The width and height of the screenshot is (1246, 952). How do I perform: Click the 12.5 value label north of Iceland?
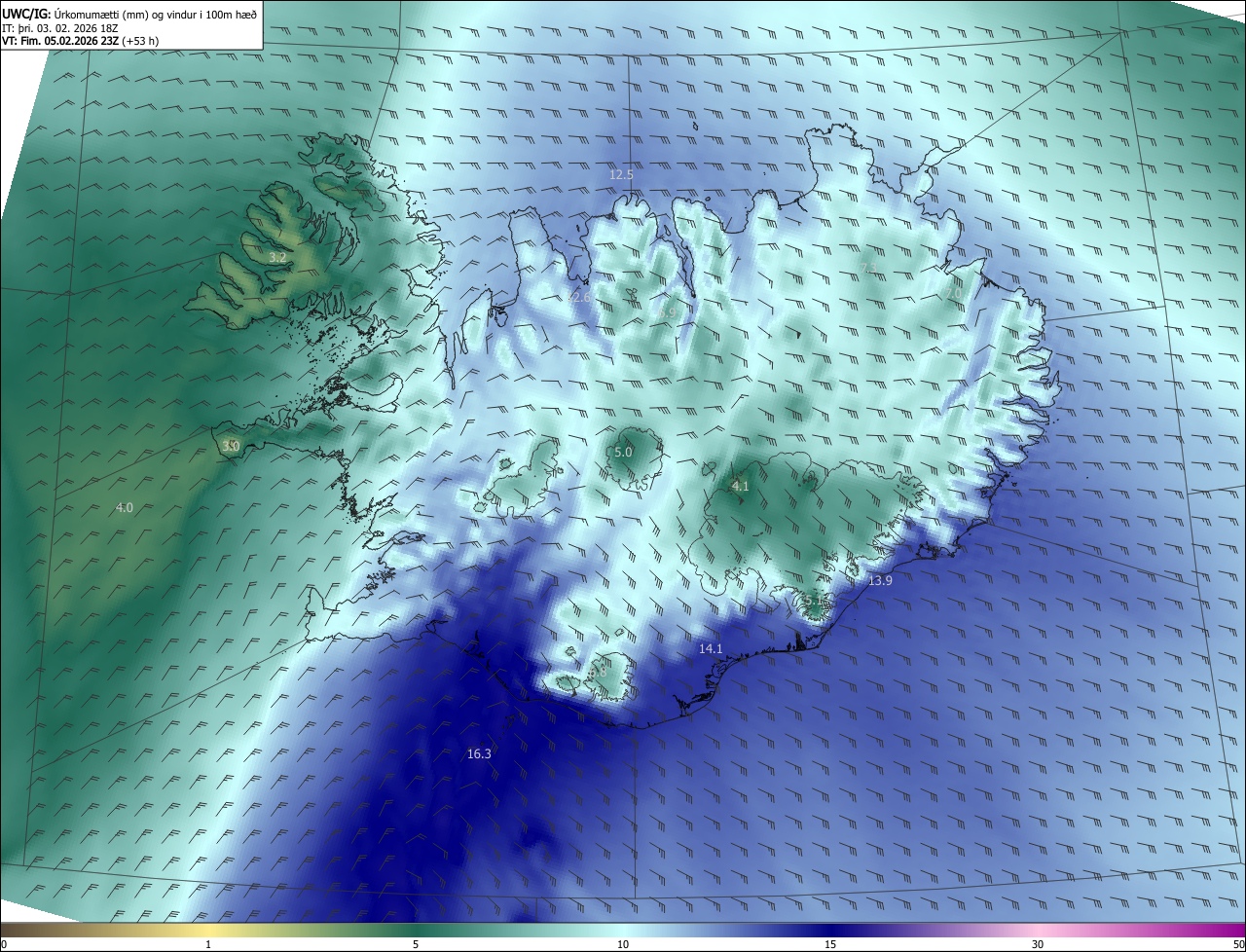click(x=621, y=175)
